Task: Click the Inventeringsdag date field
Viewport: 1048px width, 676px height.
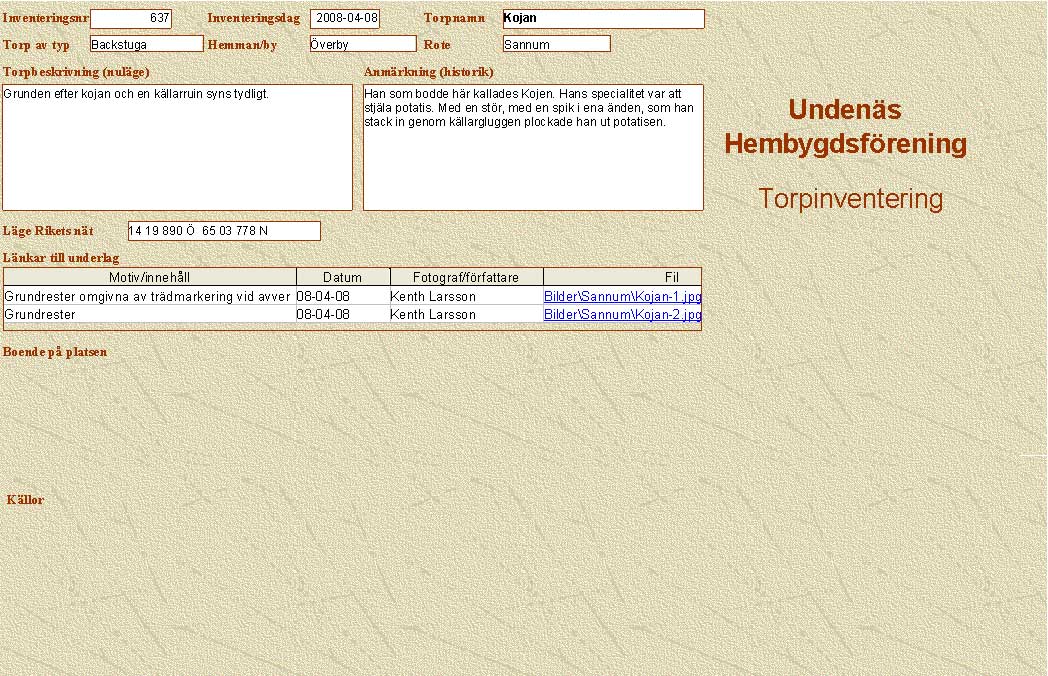Action: tap(345, 18)
